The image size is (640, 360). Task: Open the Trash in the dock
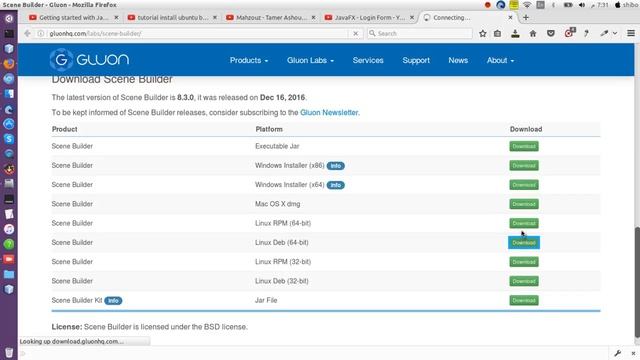tap(9, 352)
